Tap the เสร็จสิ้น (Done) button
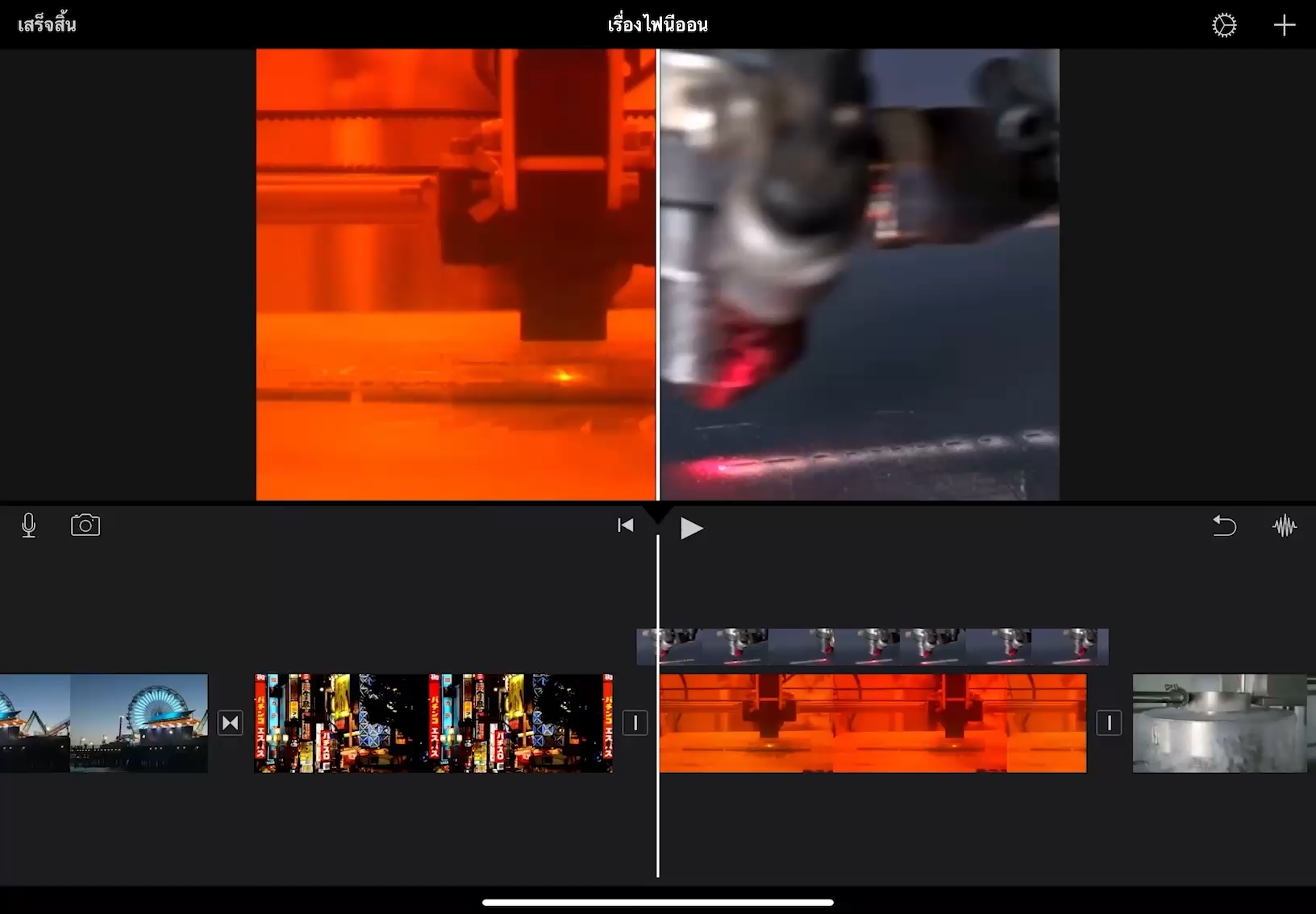 click(47, 25)
